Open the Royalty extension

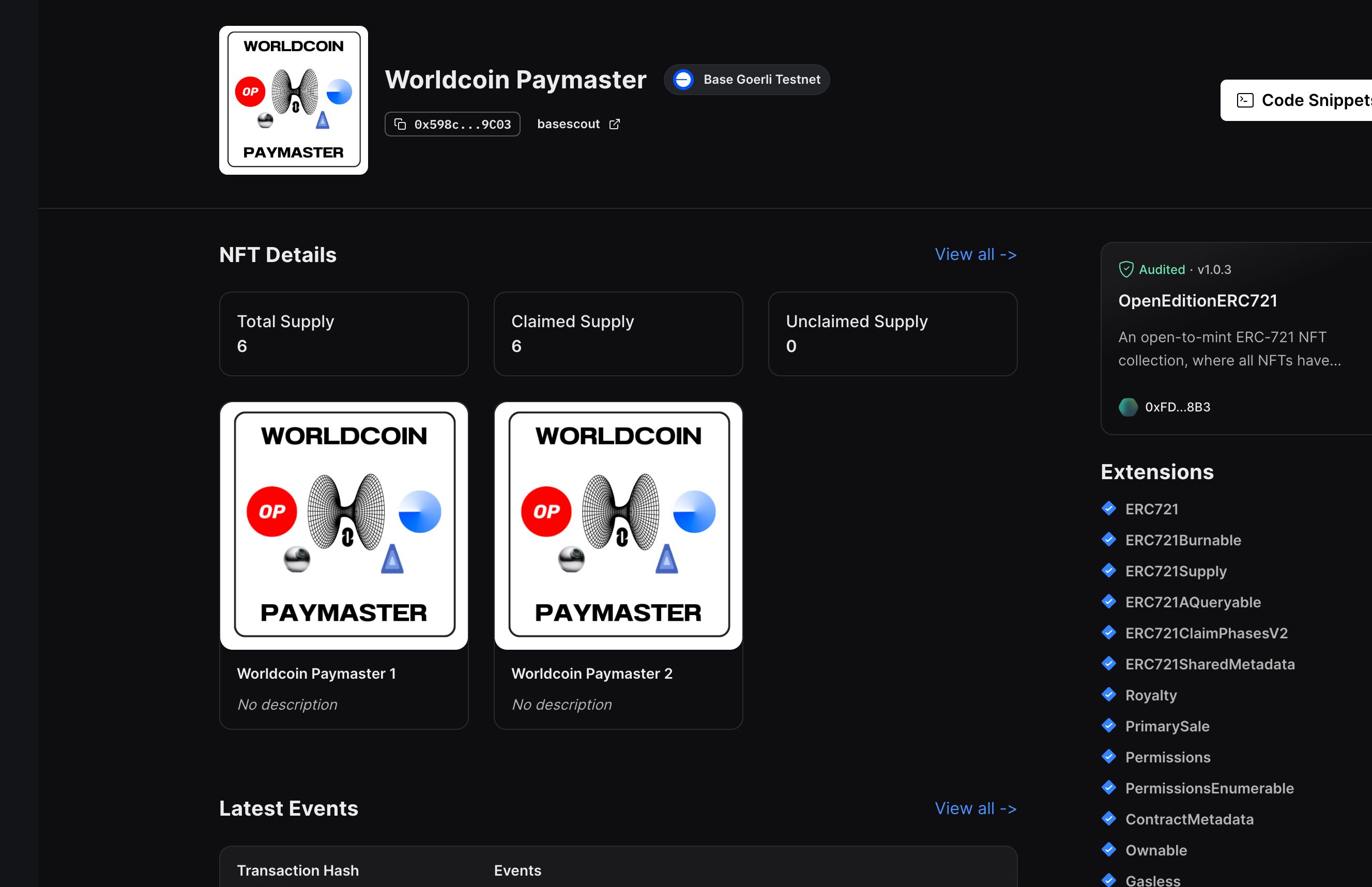click(1151, 696)
